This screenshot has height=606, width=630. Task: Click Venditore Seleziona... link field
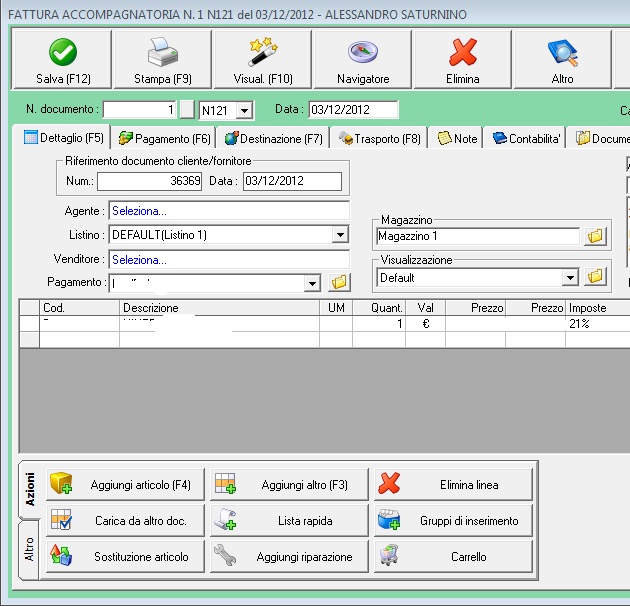coord(229,260)
